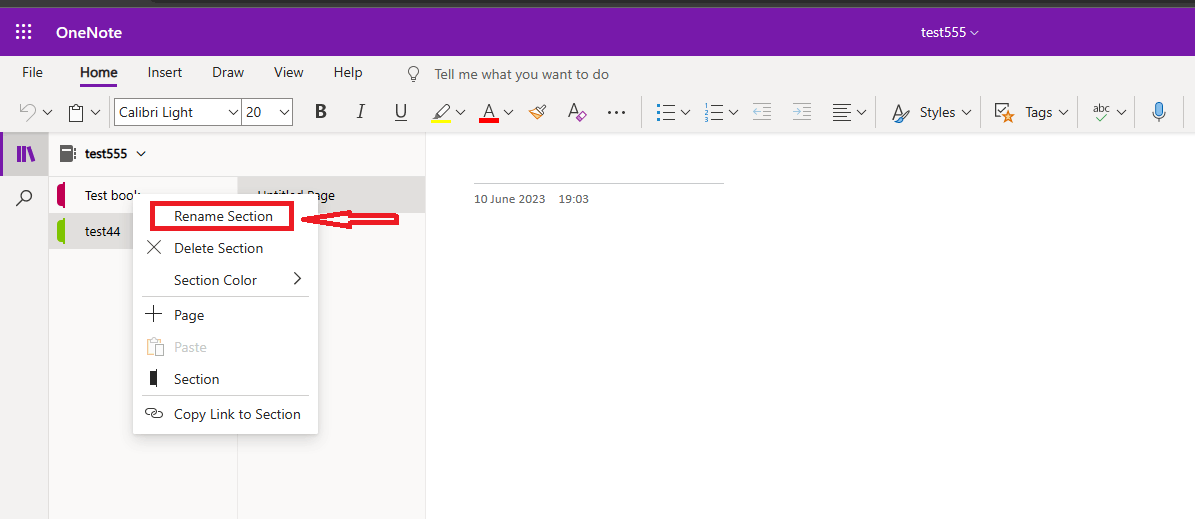Expand the spelling options dropdown arrow
This screenshot has width=1195, height=519.
tap(1121, 113)
